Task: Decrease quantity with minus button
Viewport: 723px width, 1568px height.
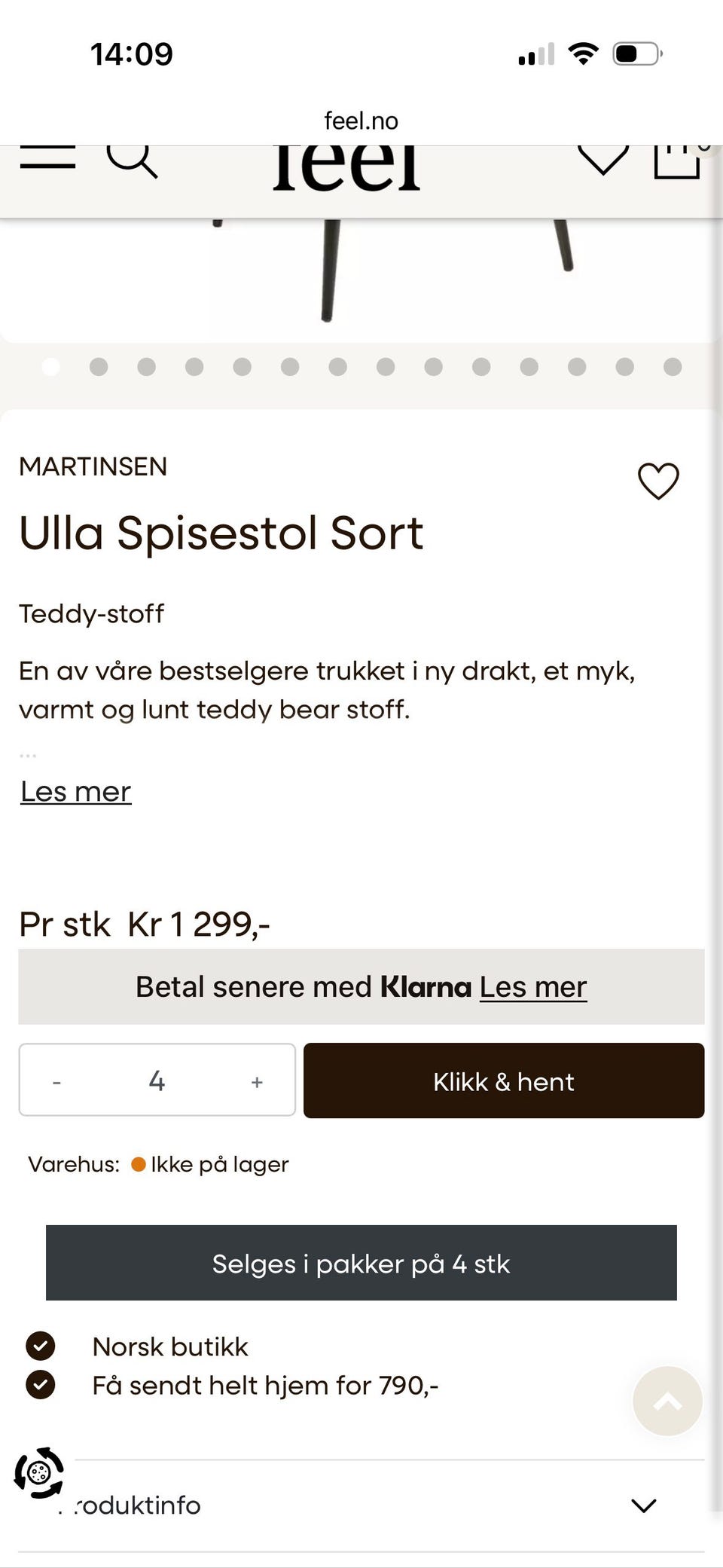Action: [x=56, y=1082]
